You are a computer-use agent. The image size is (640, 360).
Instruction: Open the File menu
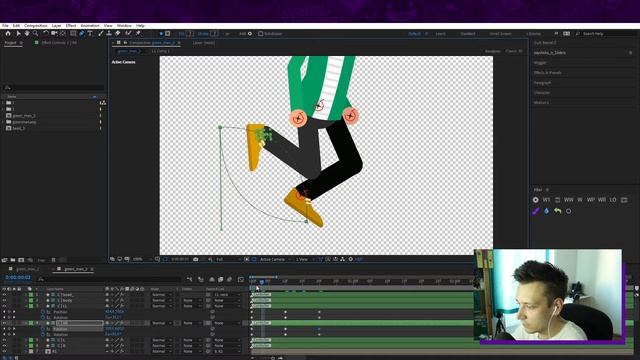pyautogui.click(x=5, y=26)
